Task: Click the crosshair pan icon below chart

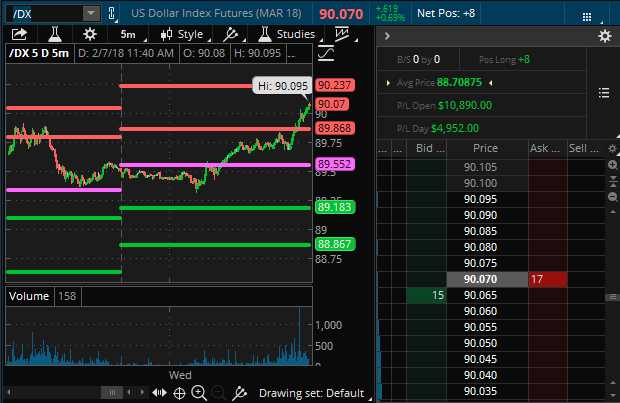Action: (x=179, y=392)
